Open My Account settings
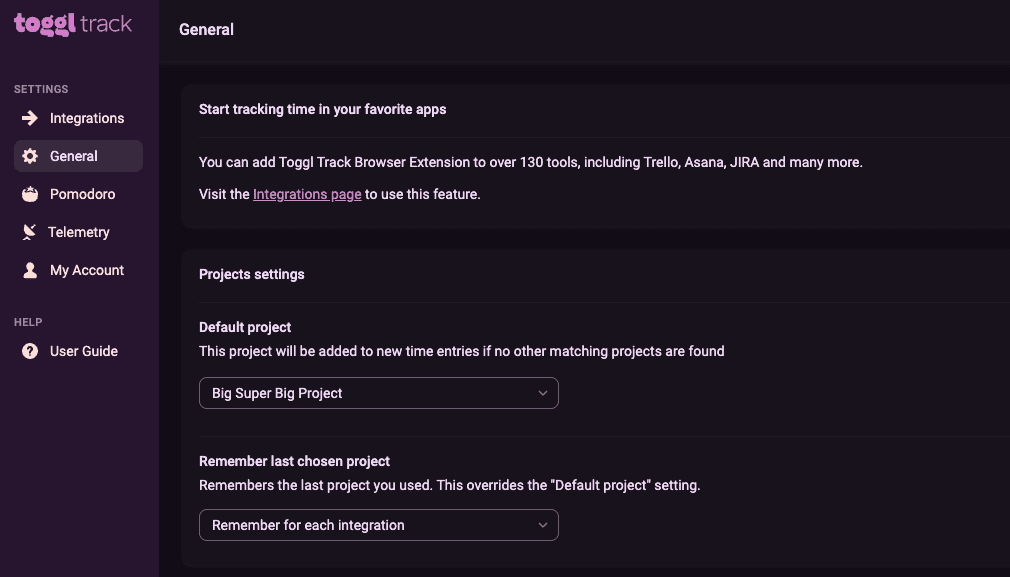 tap(79, 270)
